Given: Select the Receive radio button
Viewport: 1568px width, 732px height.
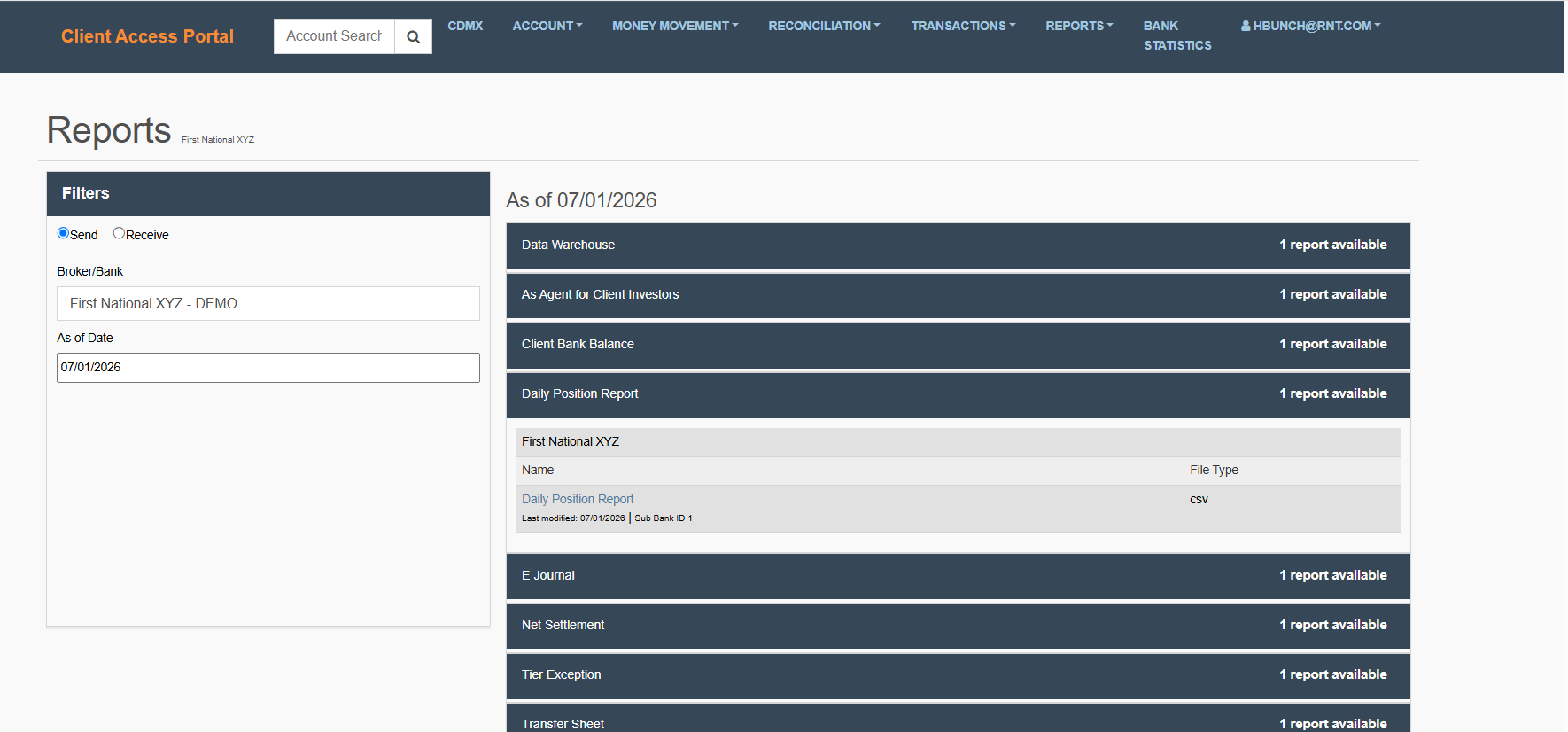Looking at the screenshot, I should pyautogui.click(x=119, y=233).
